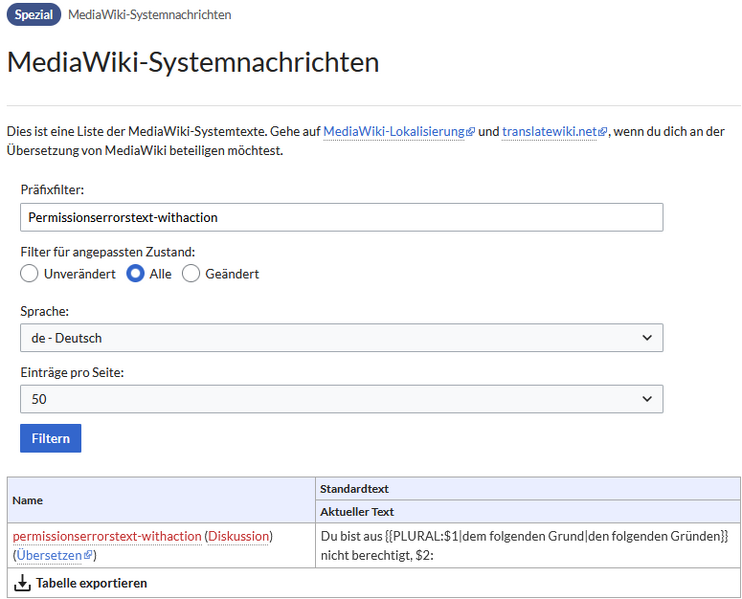
Task: Open the Sprache dropdown
Action: 341,338
